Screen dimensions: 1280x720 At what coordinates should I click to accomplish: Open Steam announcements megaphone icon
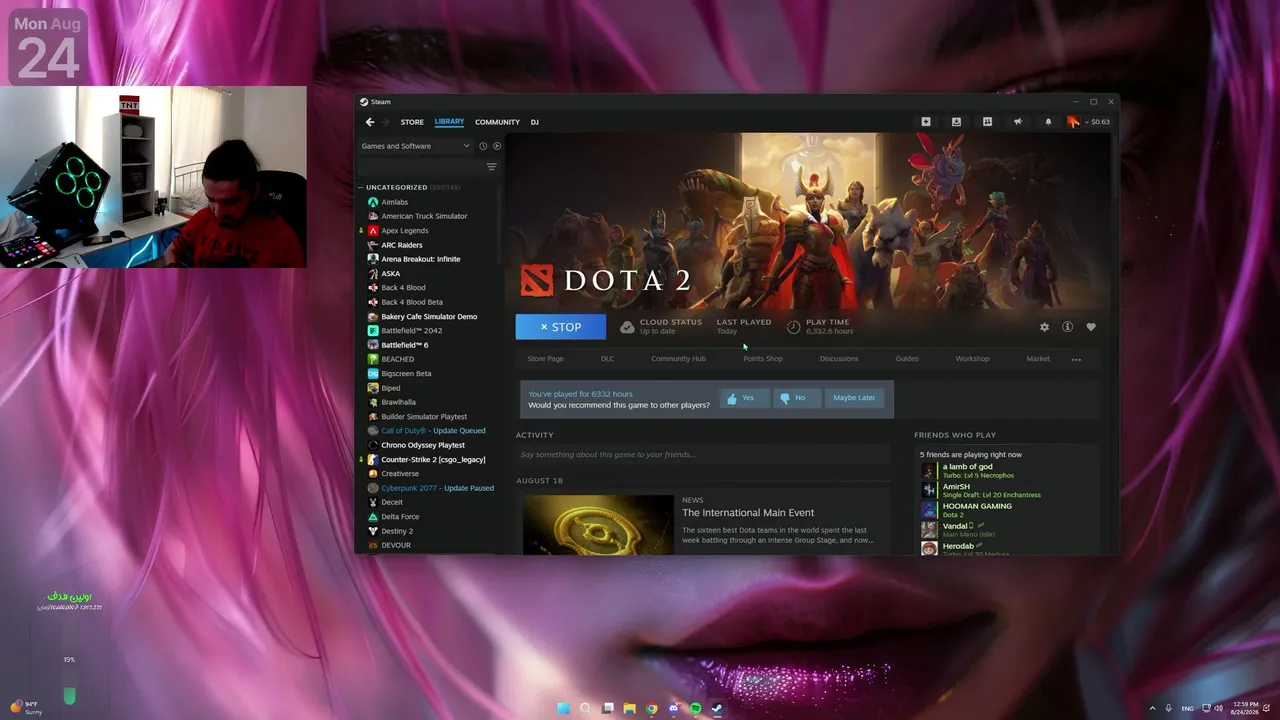(x=1018, y=122)
